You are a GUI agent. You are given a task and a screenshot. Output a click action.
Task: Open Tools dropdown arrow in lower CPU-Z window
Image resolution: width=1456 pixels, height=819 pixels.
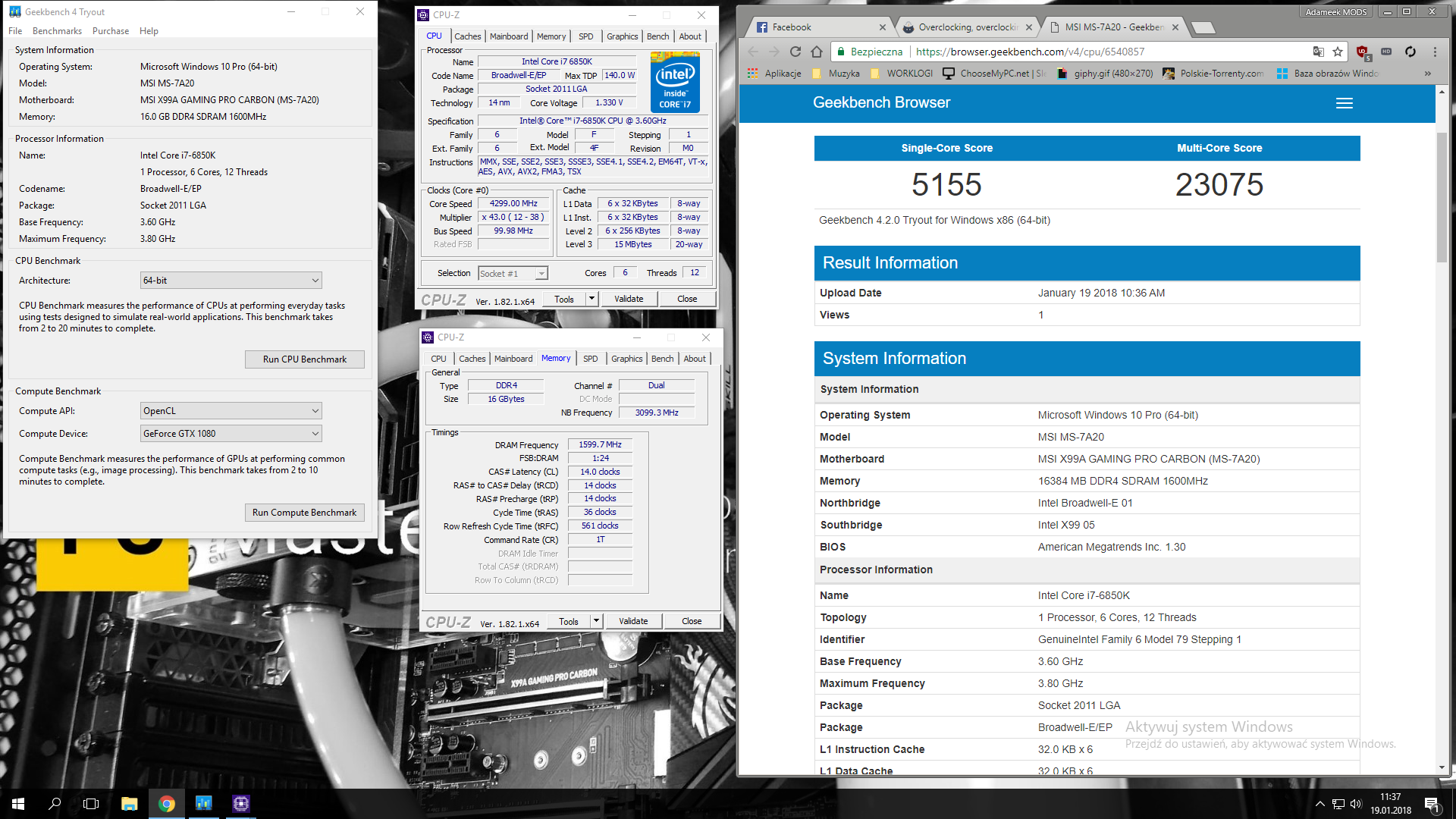tap(596, 621)
